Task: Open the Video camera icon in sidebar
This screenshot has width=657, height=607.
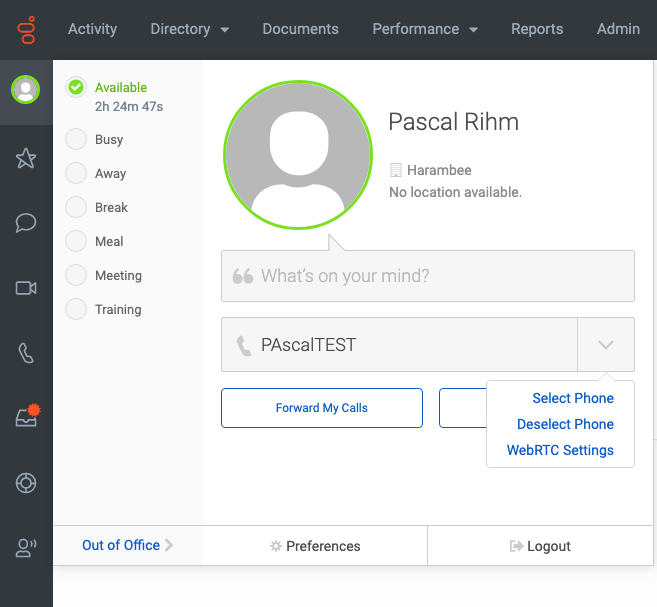Action: [x=26, y=288]
